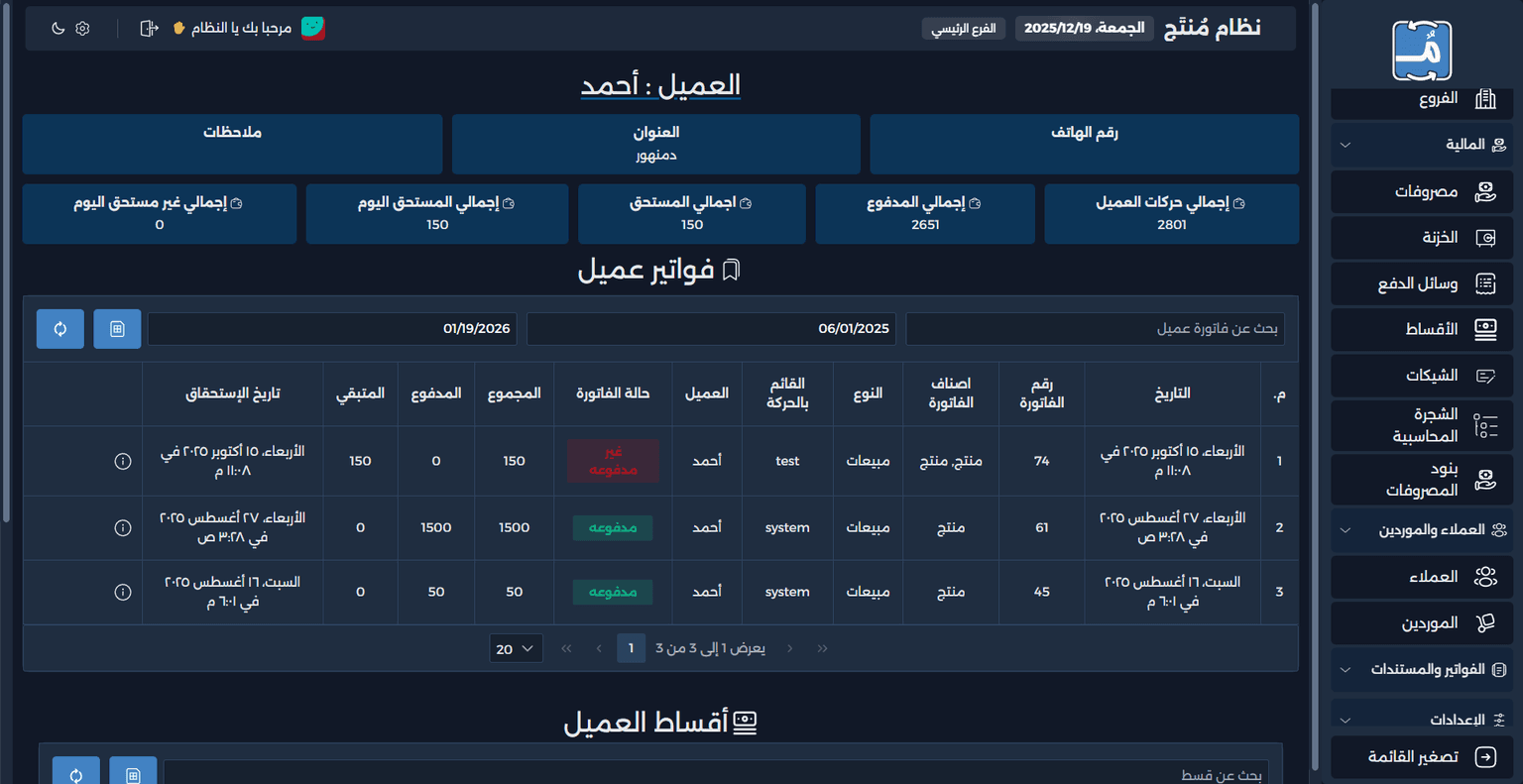The width and height of the screenshot is (1523, 784).
Task: View details of invoice number 74
Action: [x=123, y=460]
